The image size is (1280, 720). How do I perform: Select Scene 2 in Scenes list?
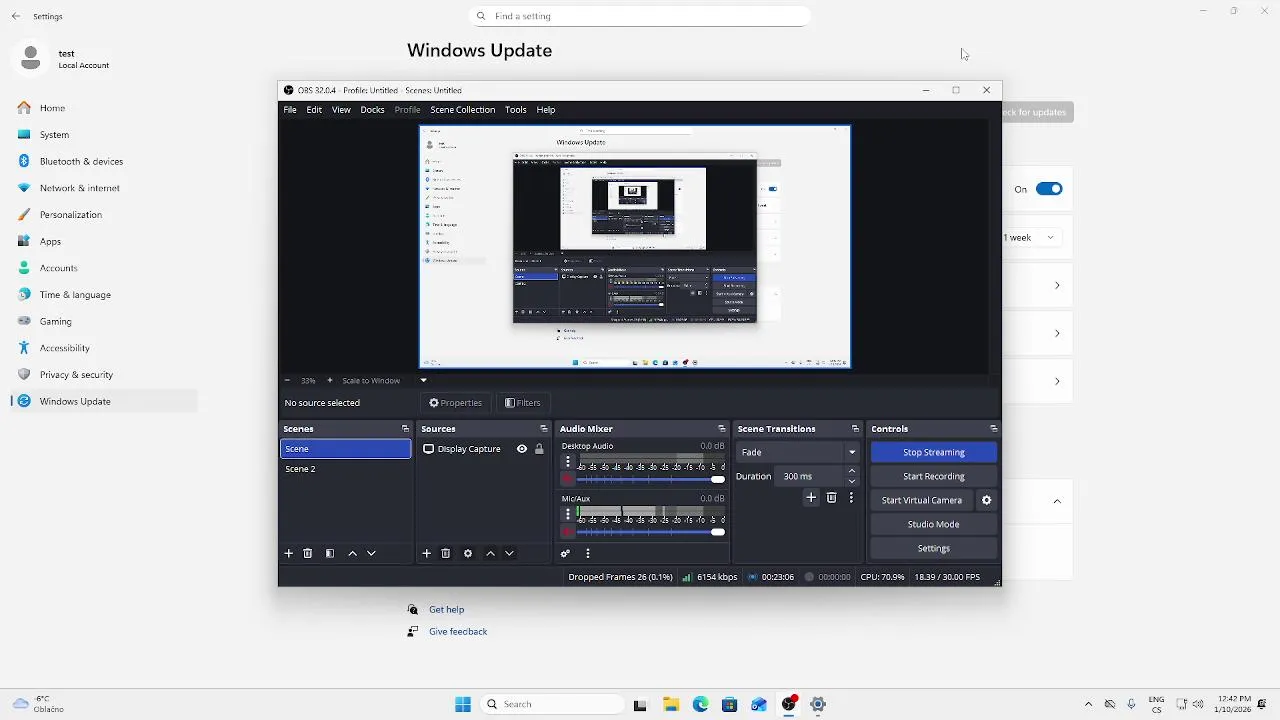(345, 469)
